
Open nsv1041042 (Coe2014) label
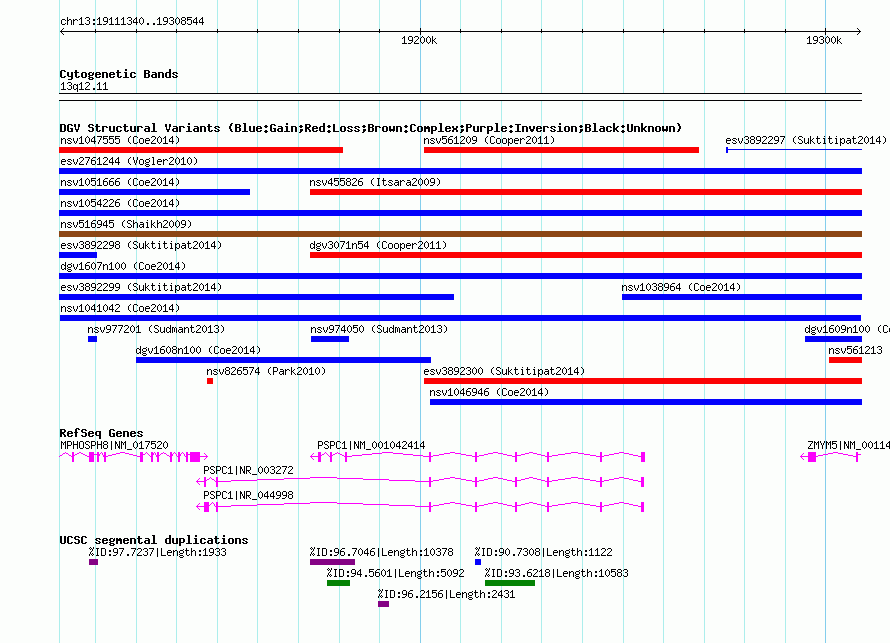[x=120, y=308]
